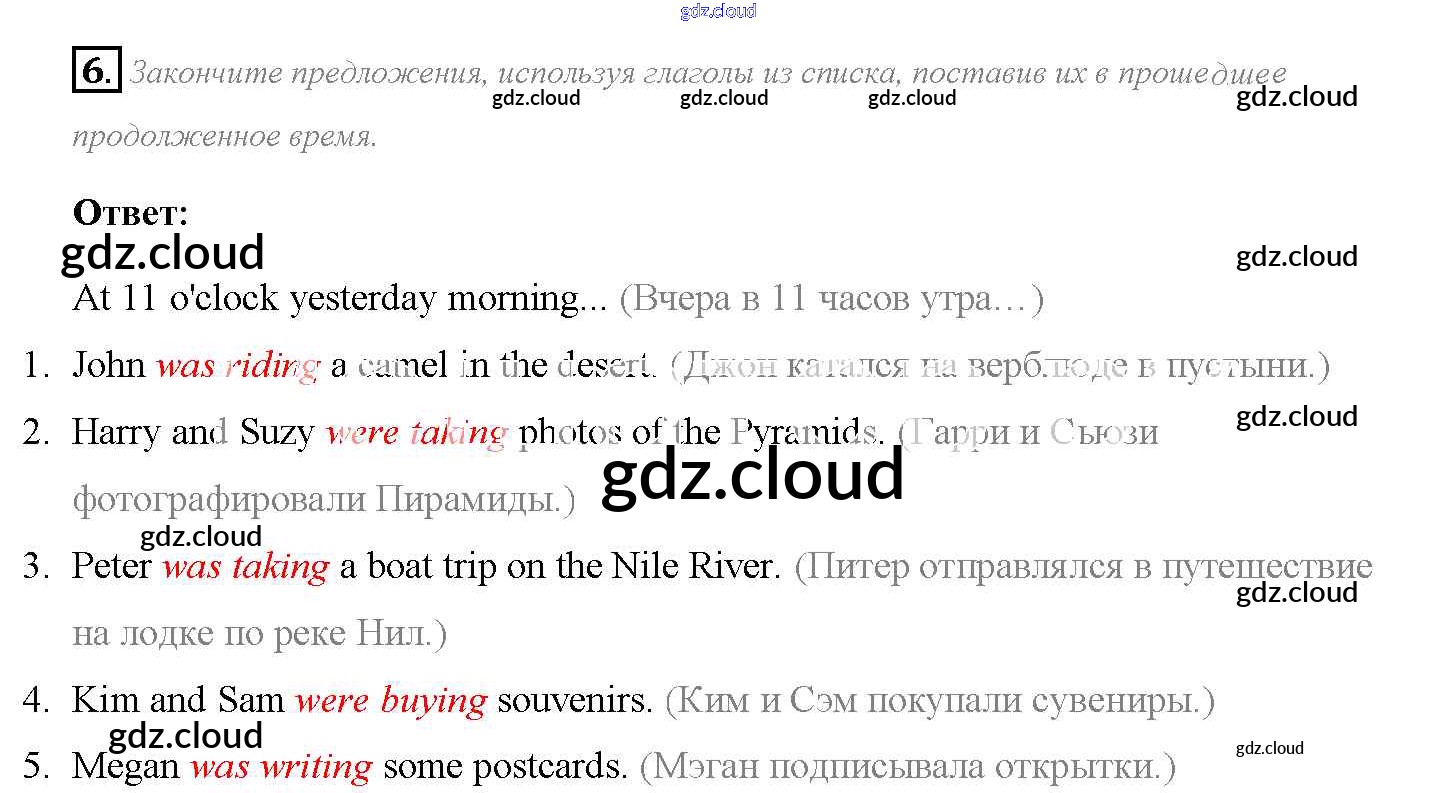
Task: Select the red phrase "was taking" after Peter
Action: coord(245,567)
